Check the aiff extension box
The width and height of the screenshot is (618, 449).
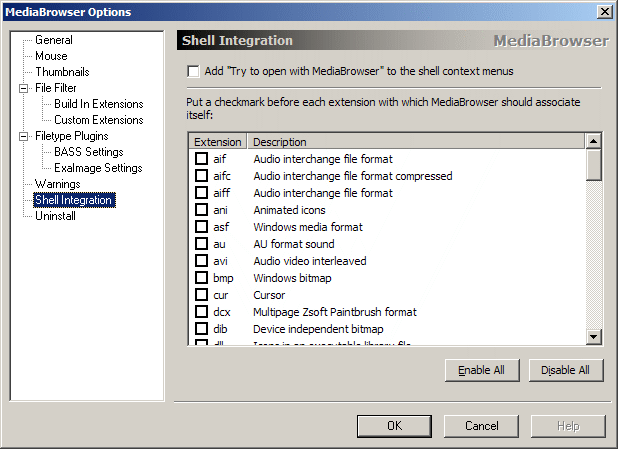click(201, 192)
